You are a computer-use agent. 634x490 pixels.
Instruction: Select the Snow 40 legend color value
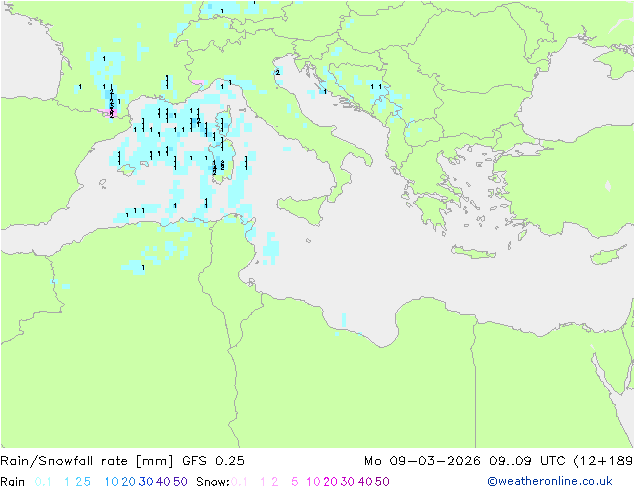[365, 482]
